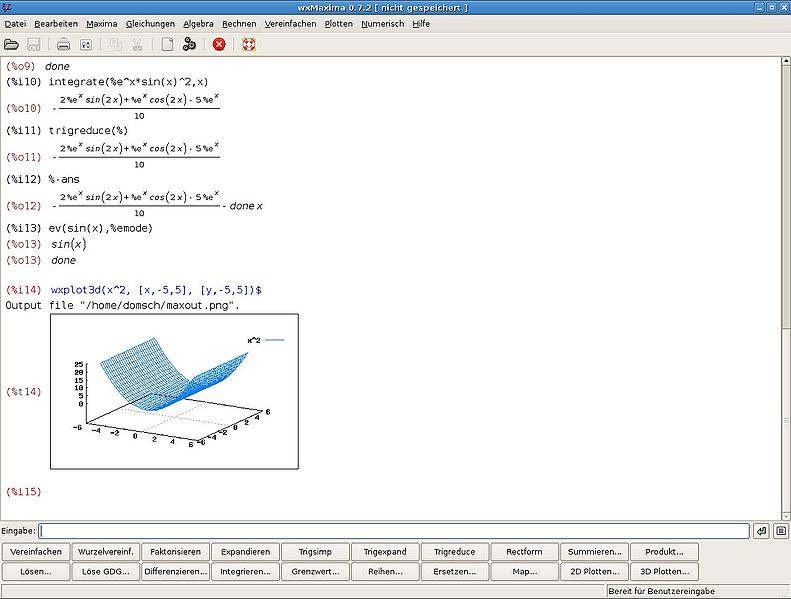This screenshot has height=599, width=791.
Task: Click the Lösen... button
Action: 36,572
